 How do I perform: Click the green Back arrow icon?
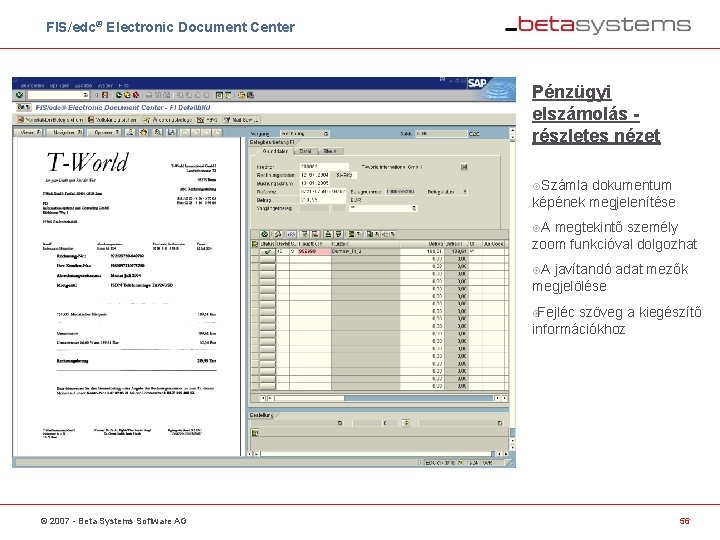(x=119, y=95)
